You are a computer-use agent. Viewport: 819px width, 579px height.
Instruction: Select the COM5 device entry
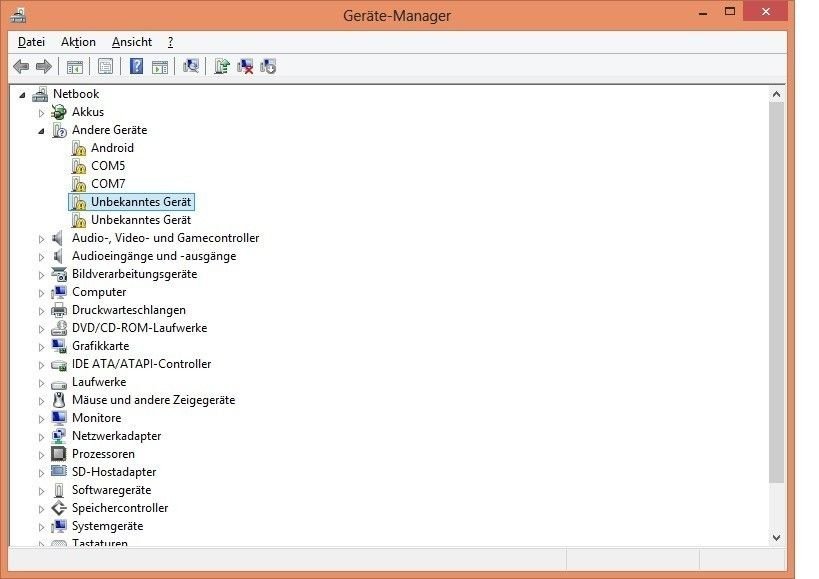(x=108, y=166)
